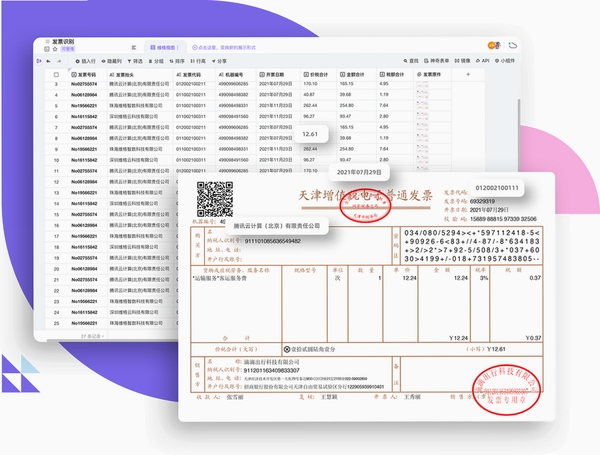Screen dimensions: 600x455
Task: Open 隐藏列 hide columns option
Action: tap(111, 61)
